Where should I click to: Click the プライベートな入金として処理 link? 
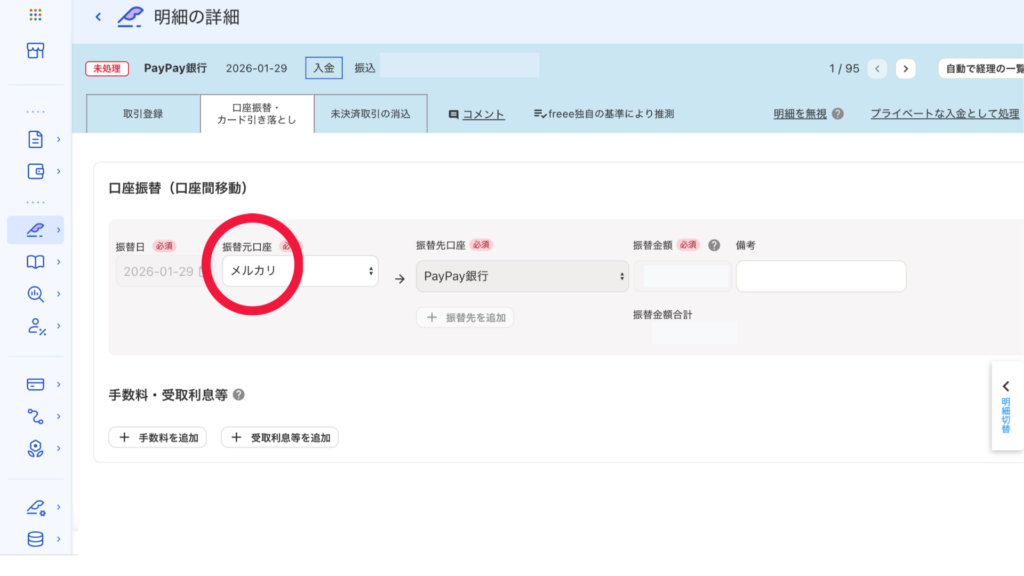click(x=944, y=114)
